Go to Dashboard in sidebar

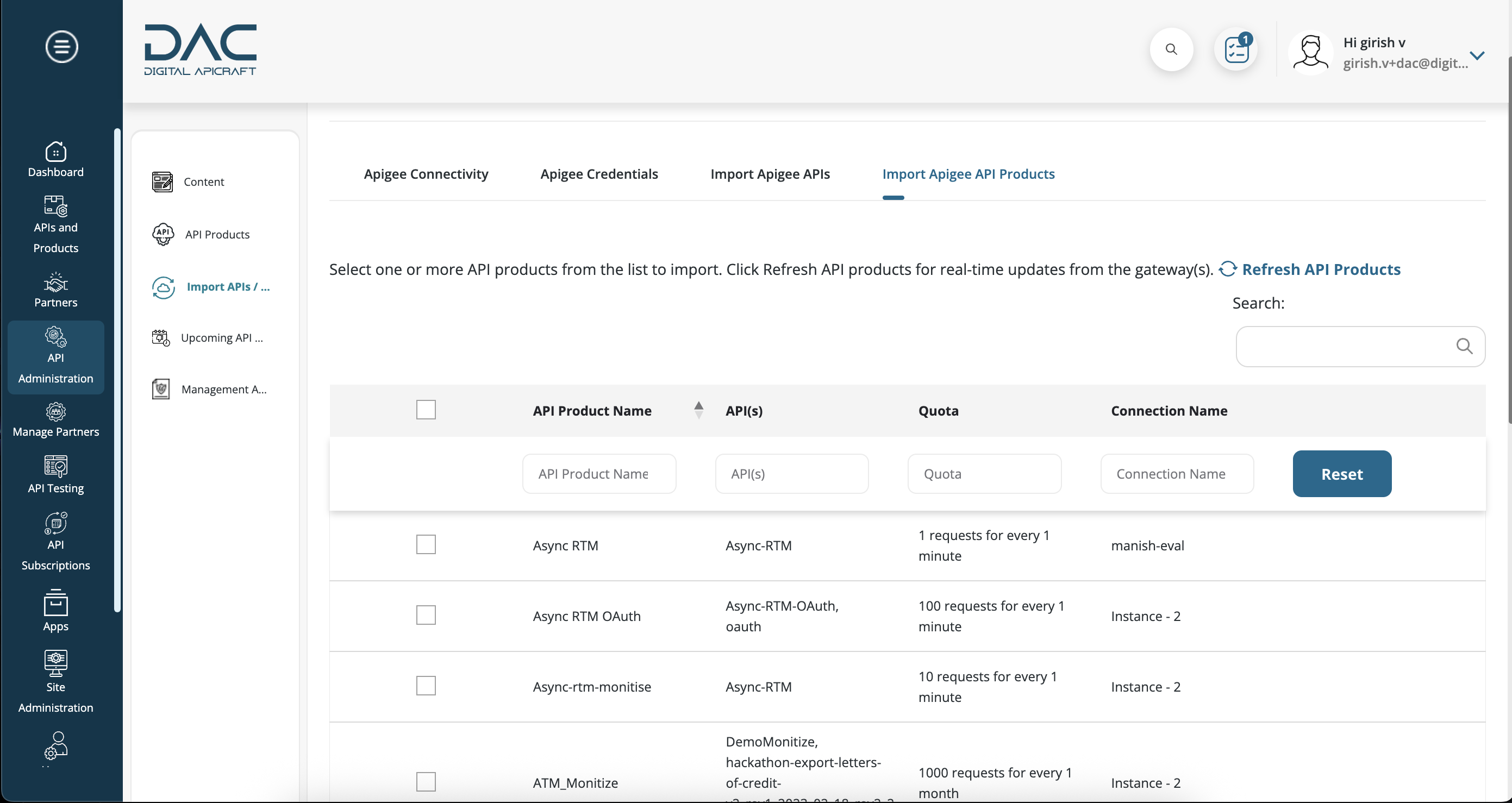pyautogui.click(x=56, y=160)
